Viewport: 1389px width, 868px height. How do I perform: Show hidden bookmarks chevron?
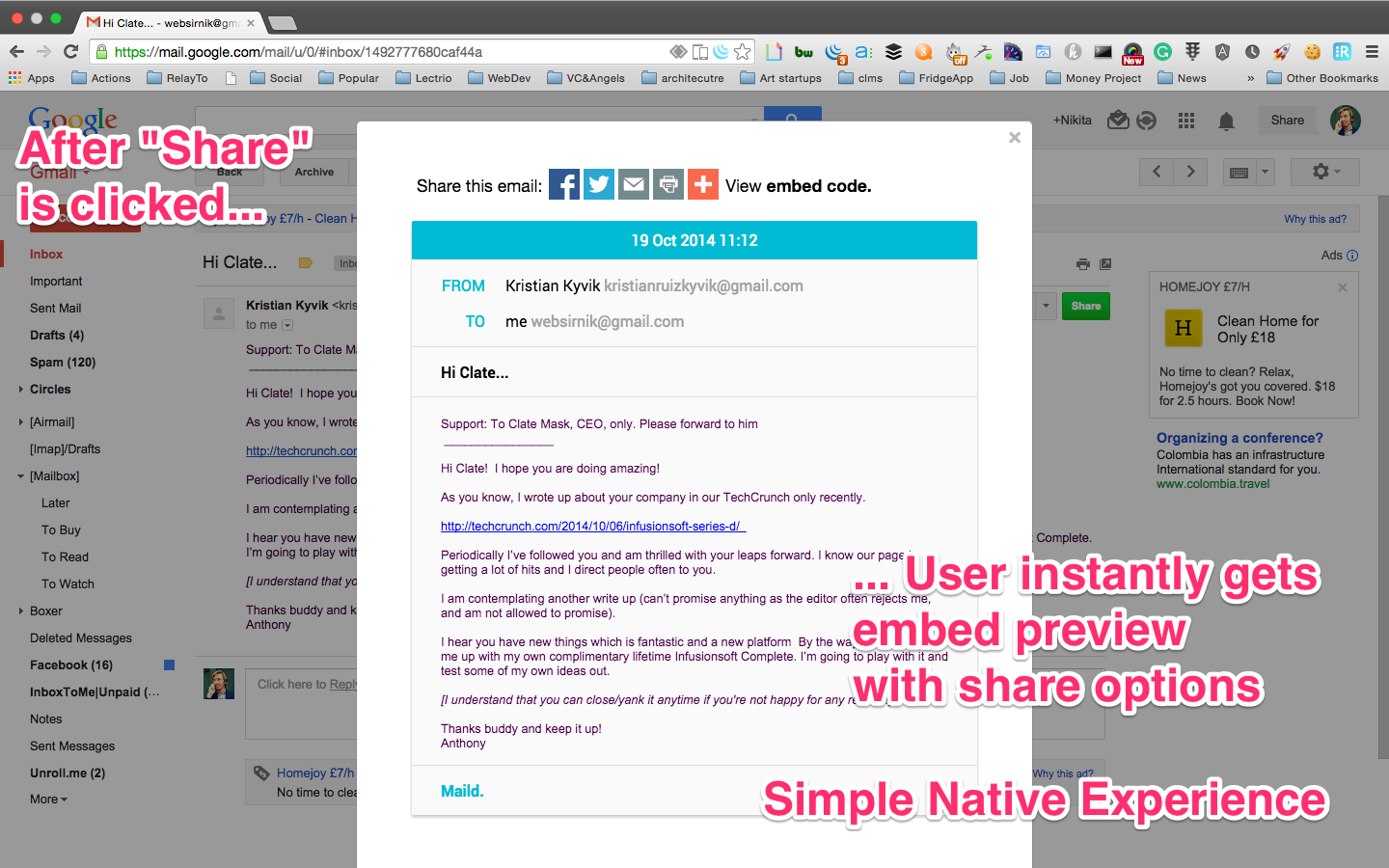(x=1250, y=78)
